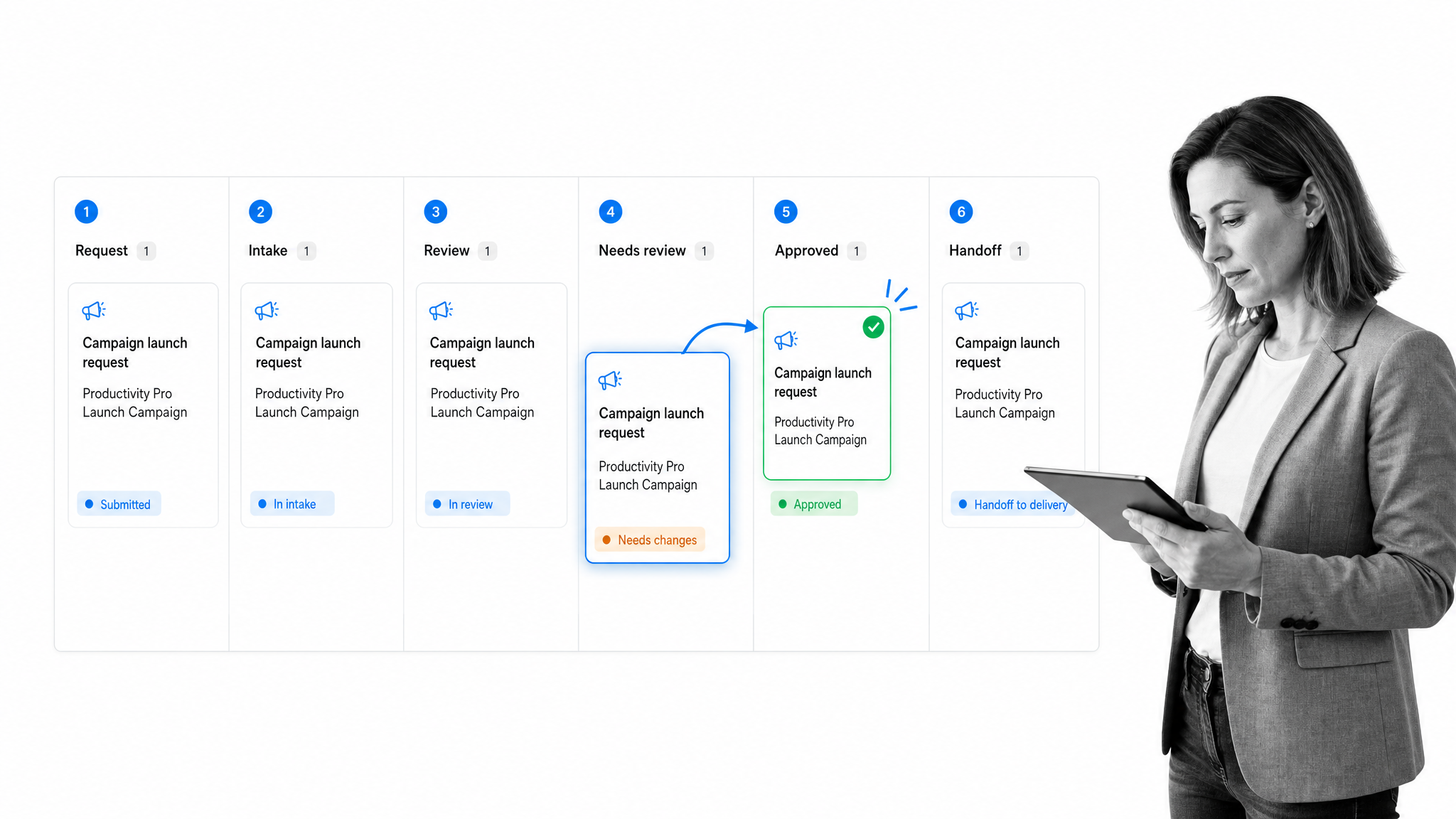Viewport: 1456px width, 819px height.
Task: Select the In intake status badge
Action: point(292,503)
